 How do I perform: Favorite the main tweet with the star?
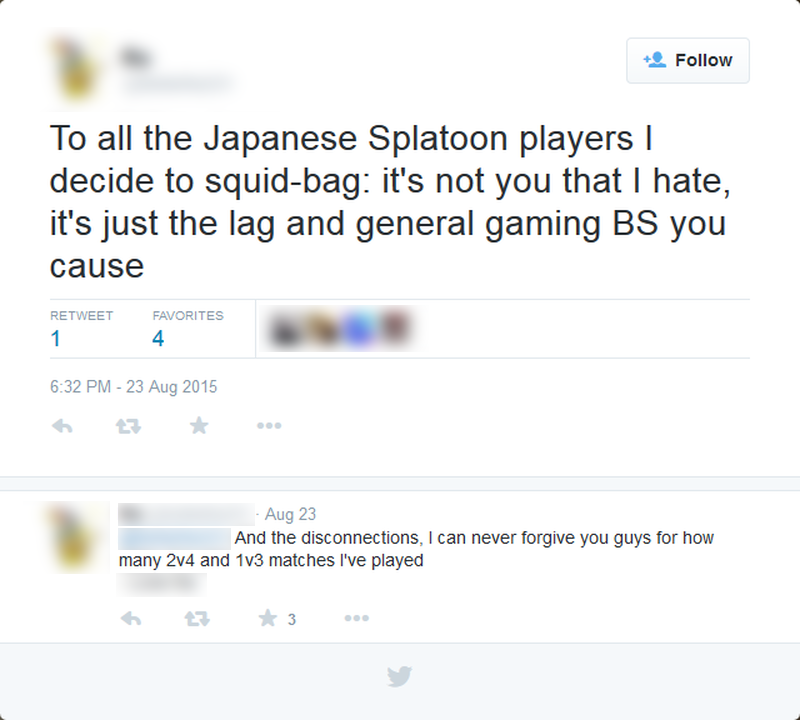(x=199, y=425)
